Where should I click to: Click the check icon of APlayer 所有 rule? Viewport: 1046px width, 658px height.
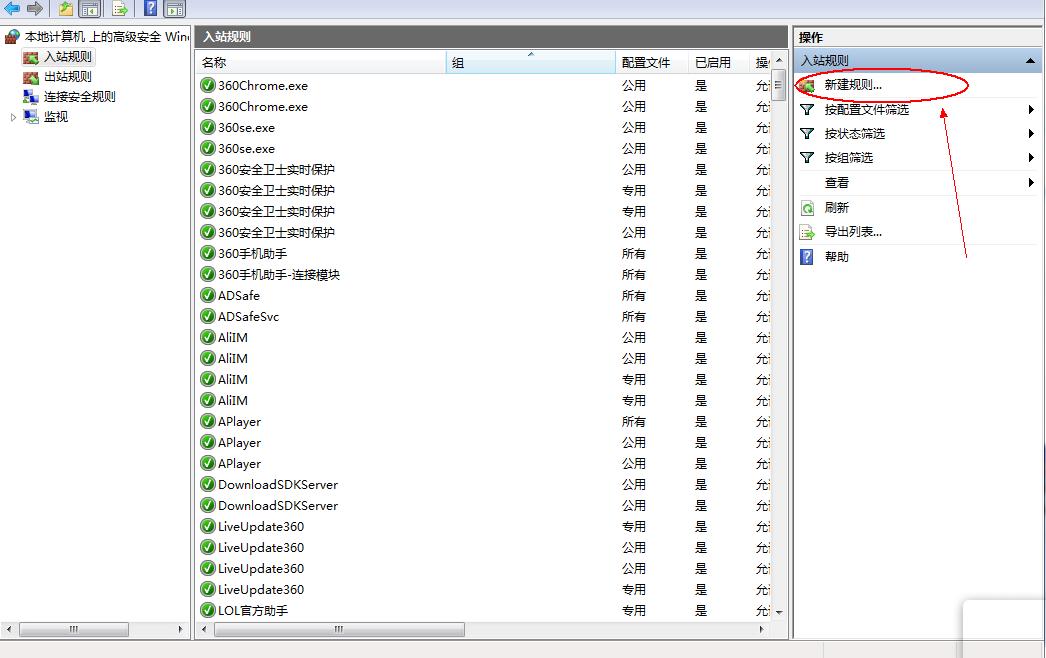207,421
